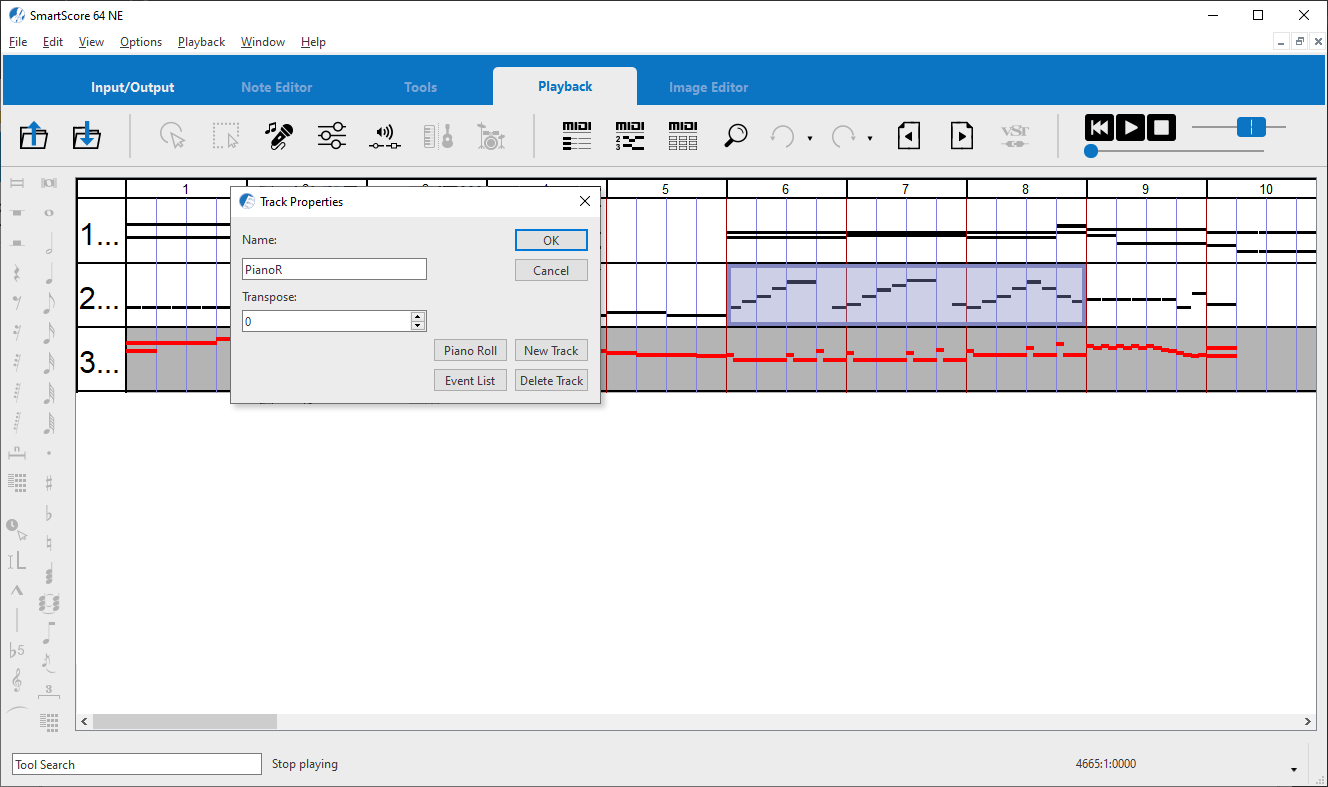Select the arrow pointer tool in toolbar

coord(173,135)
